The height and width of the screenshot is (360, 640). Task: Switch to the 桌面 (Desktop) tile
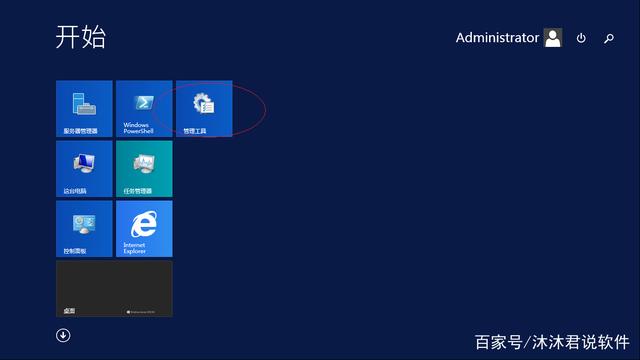[114, 289]
